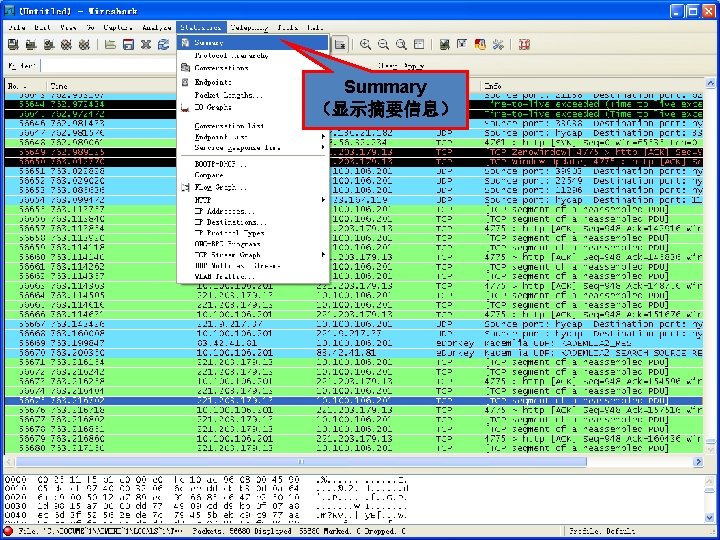Open the Tools menu
This screenshot has width=720, height=540.
288,28
